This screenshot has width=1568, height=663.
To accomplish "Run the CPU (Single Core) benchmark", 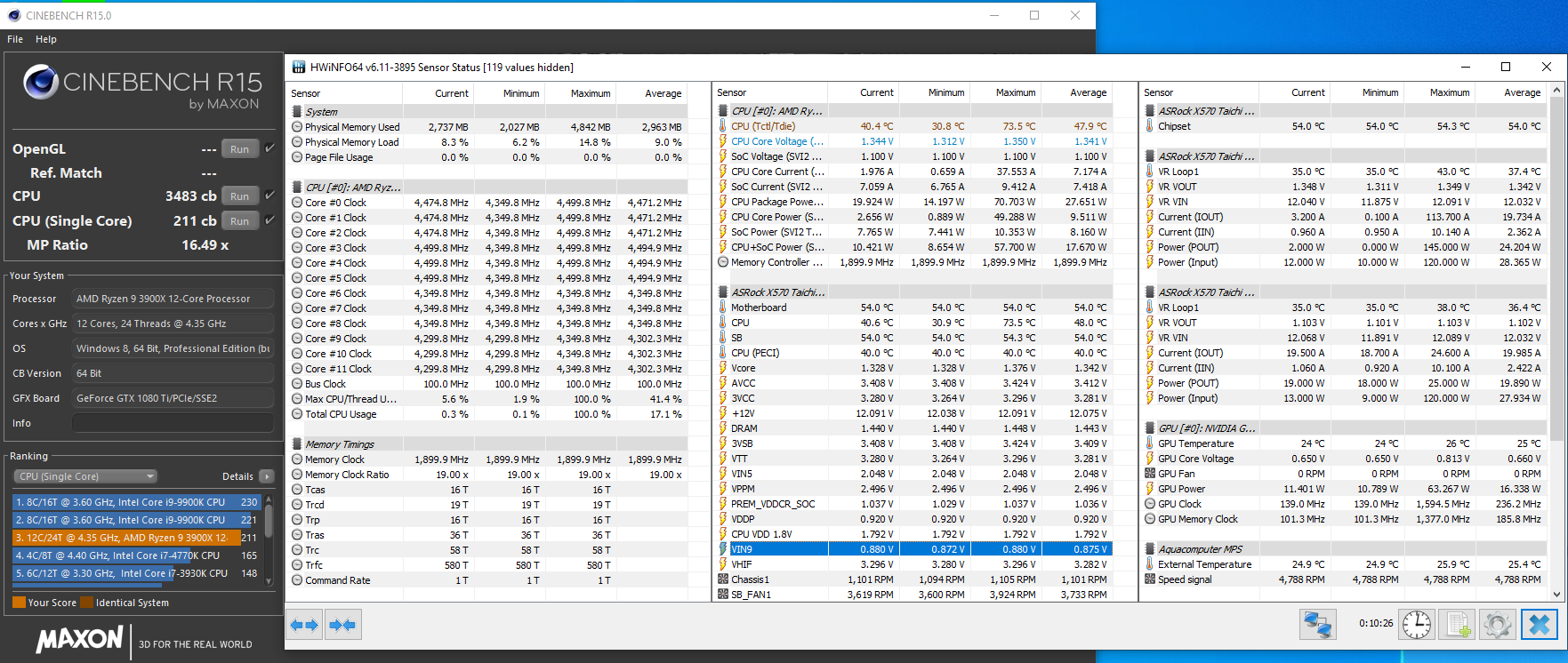I will [x=239, y=221].
